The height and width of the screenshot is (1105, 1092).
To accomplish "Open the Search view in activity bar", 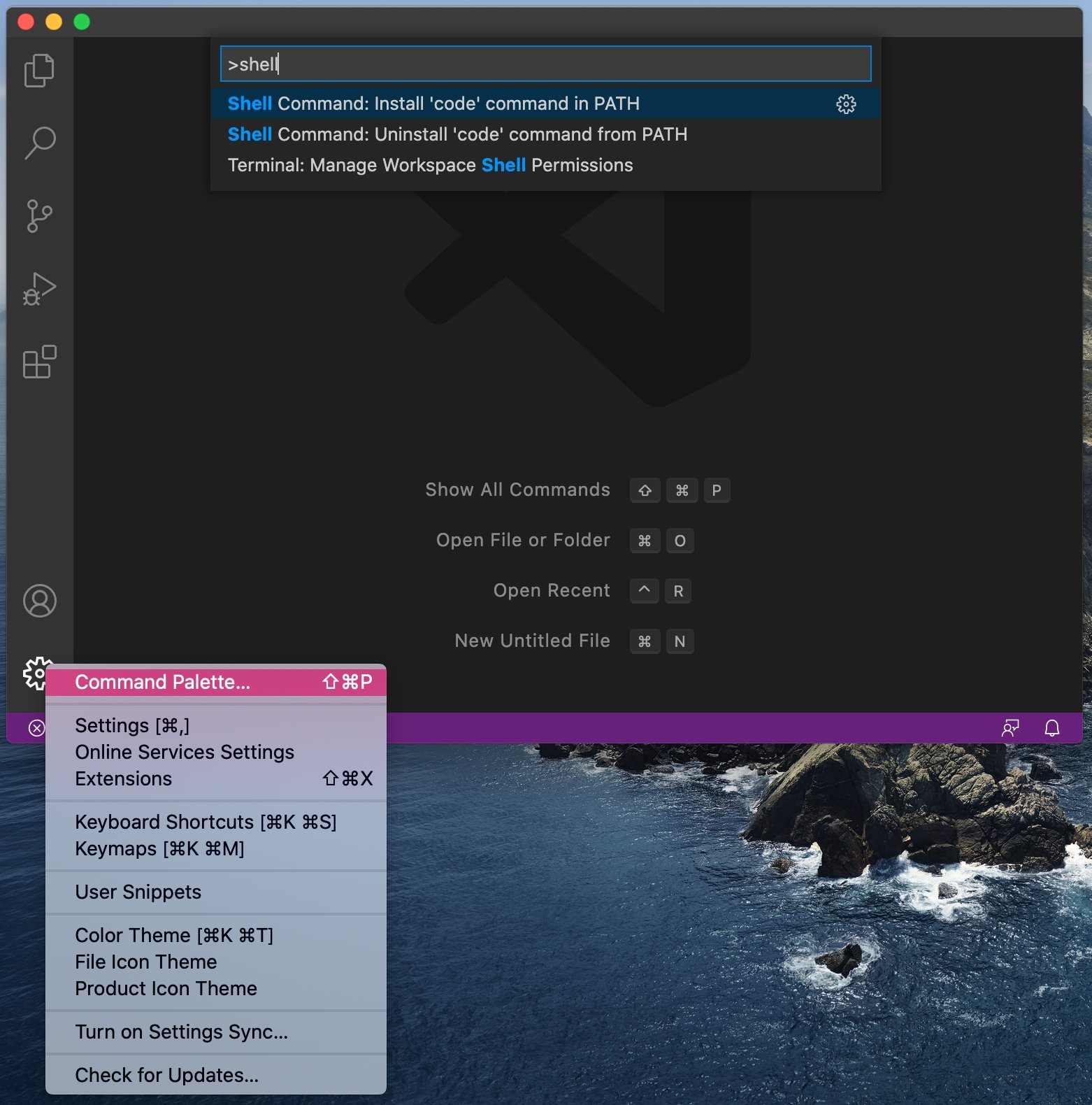I will pos(40,143).
